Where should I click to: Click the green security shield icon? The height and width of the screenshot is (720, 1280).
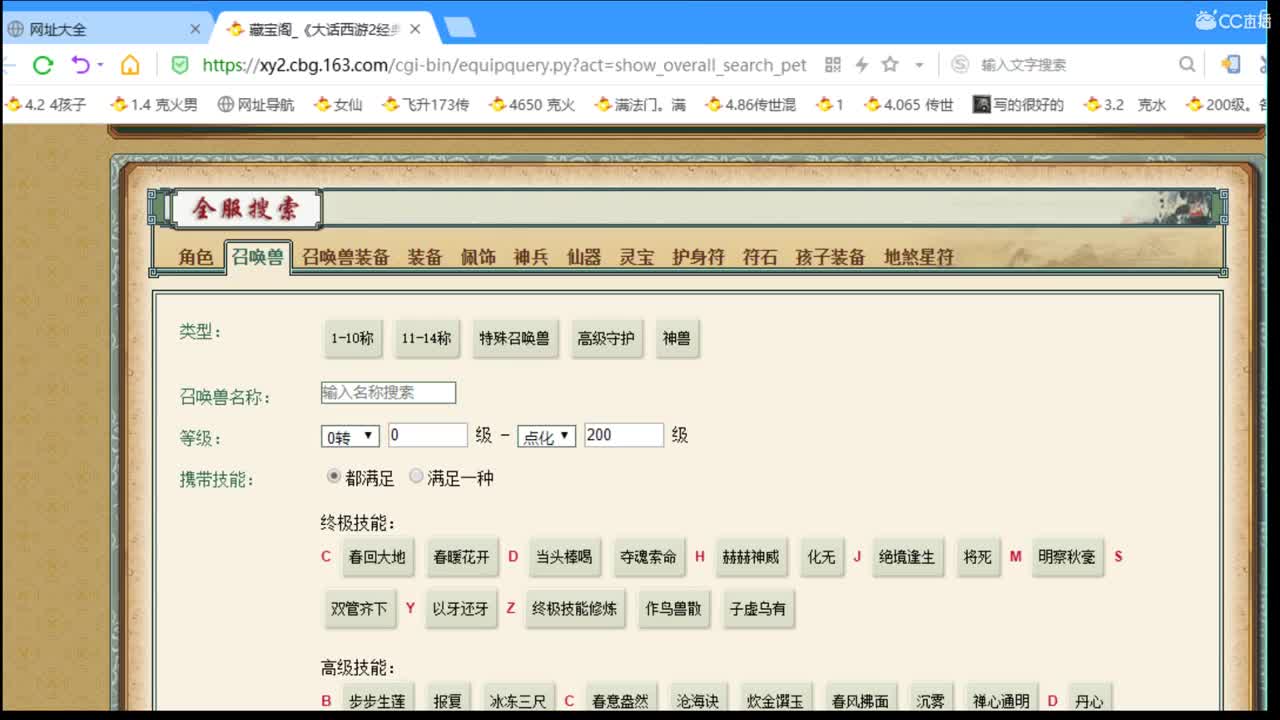pos(180,65)
